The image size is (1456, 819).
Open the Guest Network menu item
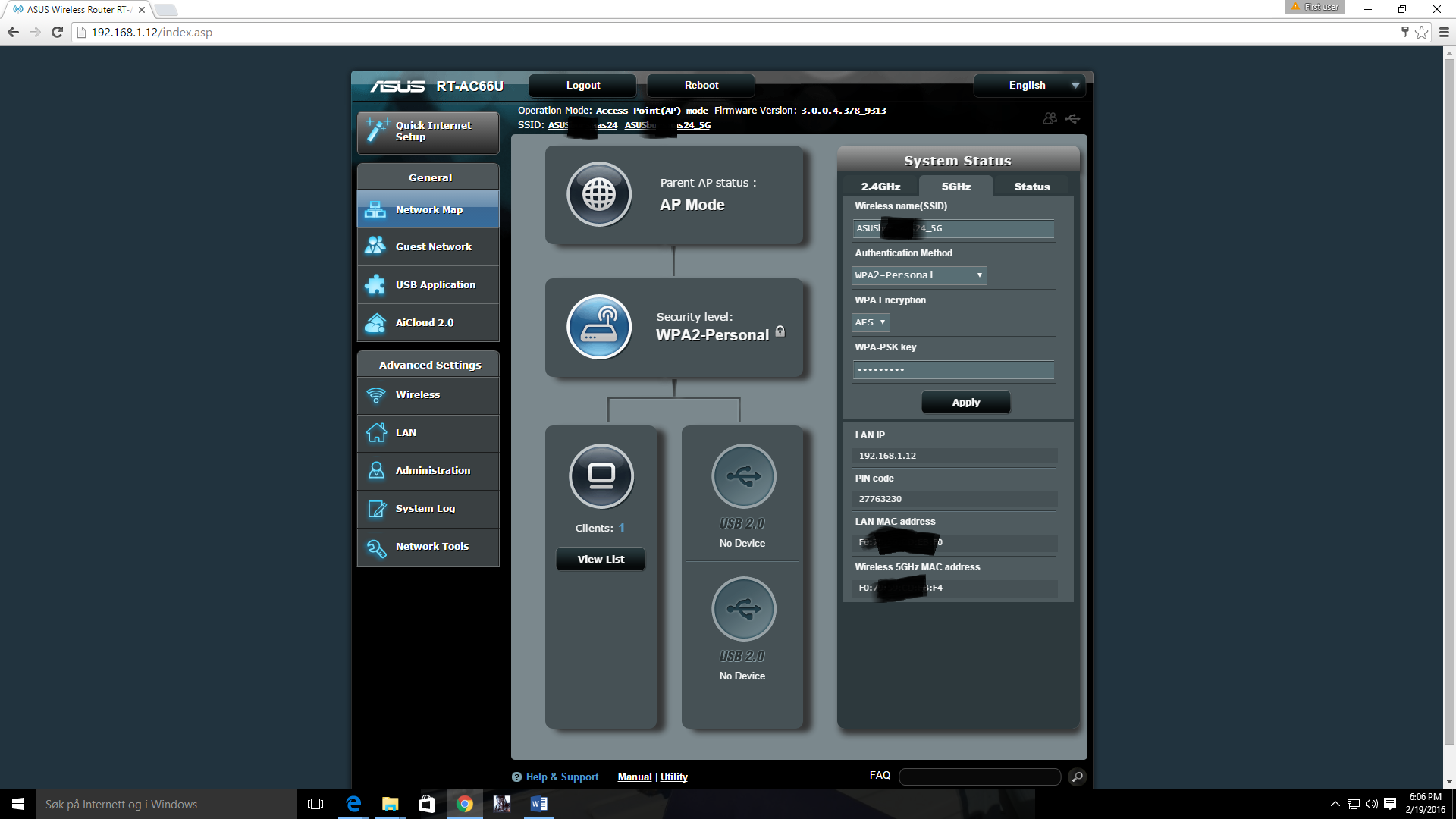428,246
